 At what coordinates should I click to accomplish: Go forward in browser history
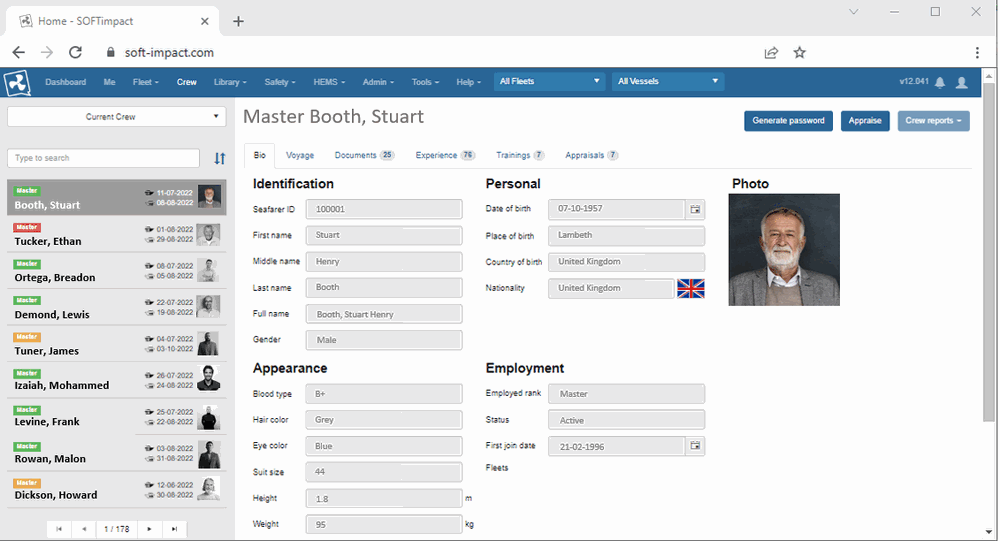coord(47,52)
